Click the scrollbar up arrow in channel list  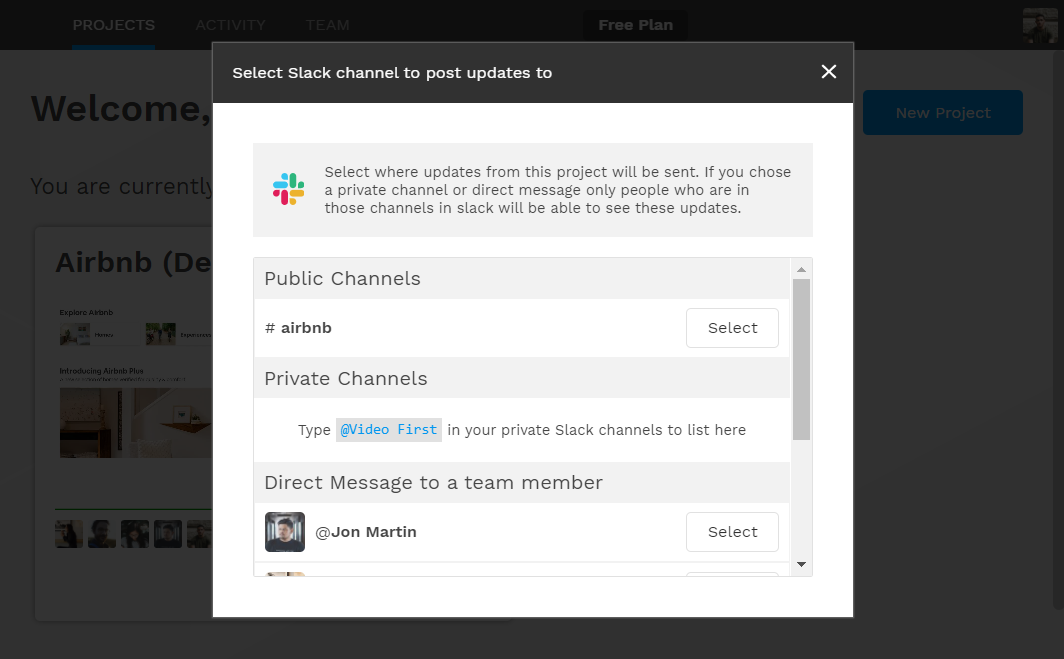(x=802, y=267)
